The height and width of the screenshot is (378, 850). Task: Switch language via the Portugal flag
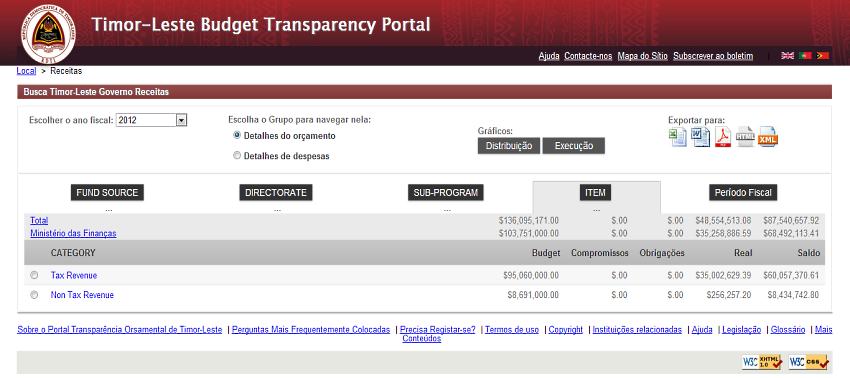pyautogui.click(x=805, y=56)
